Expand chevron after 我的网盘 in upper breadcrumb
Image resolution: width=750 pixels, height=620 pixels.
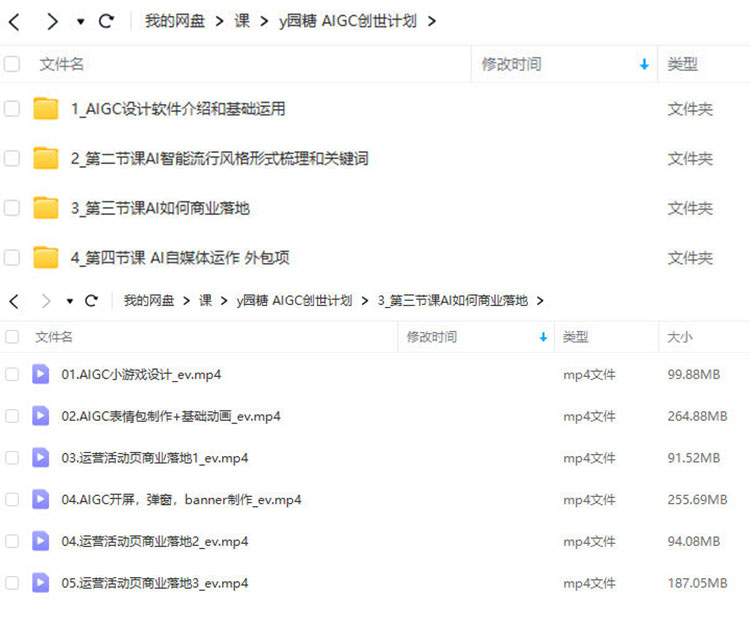pos(220,22)
